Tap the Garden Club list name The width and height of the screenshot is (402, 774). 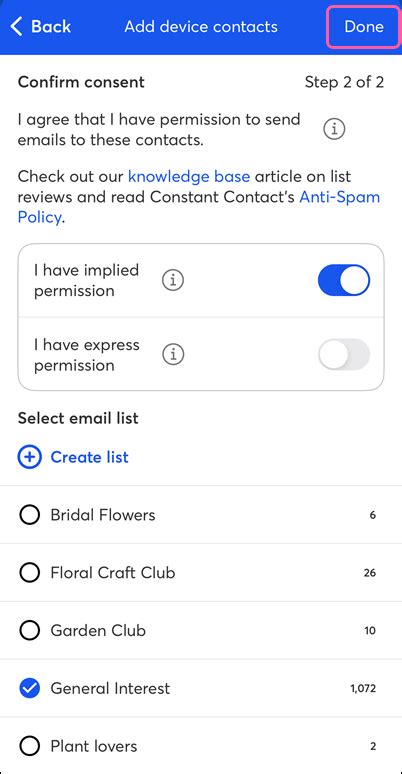click(98, 630)
